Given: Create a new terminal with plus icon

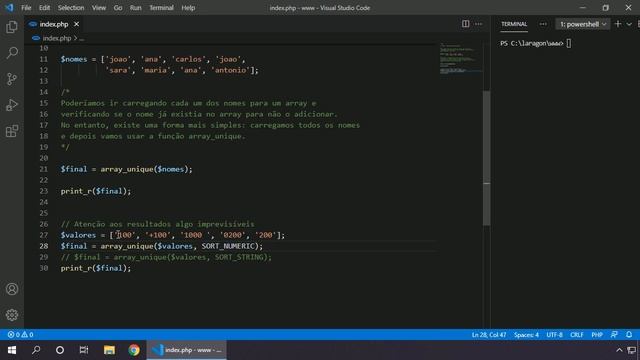Looking at the screenshot, I should (618, 24).
